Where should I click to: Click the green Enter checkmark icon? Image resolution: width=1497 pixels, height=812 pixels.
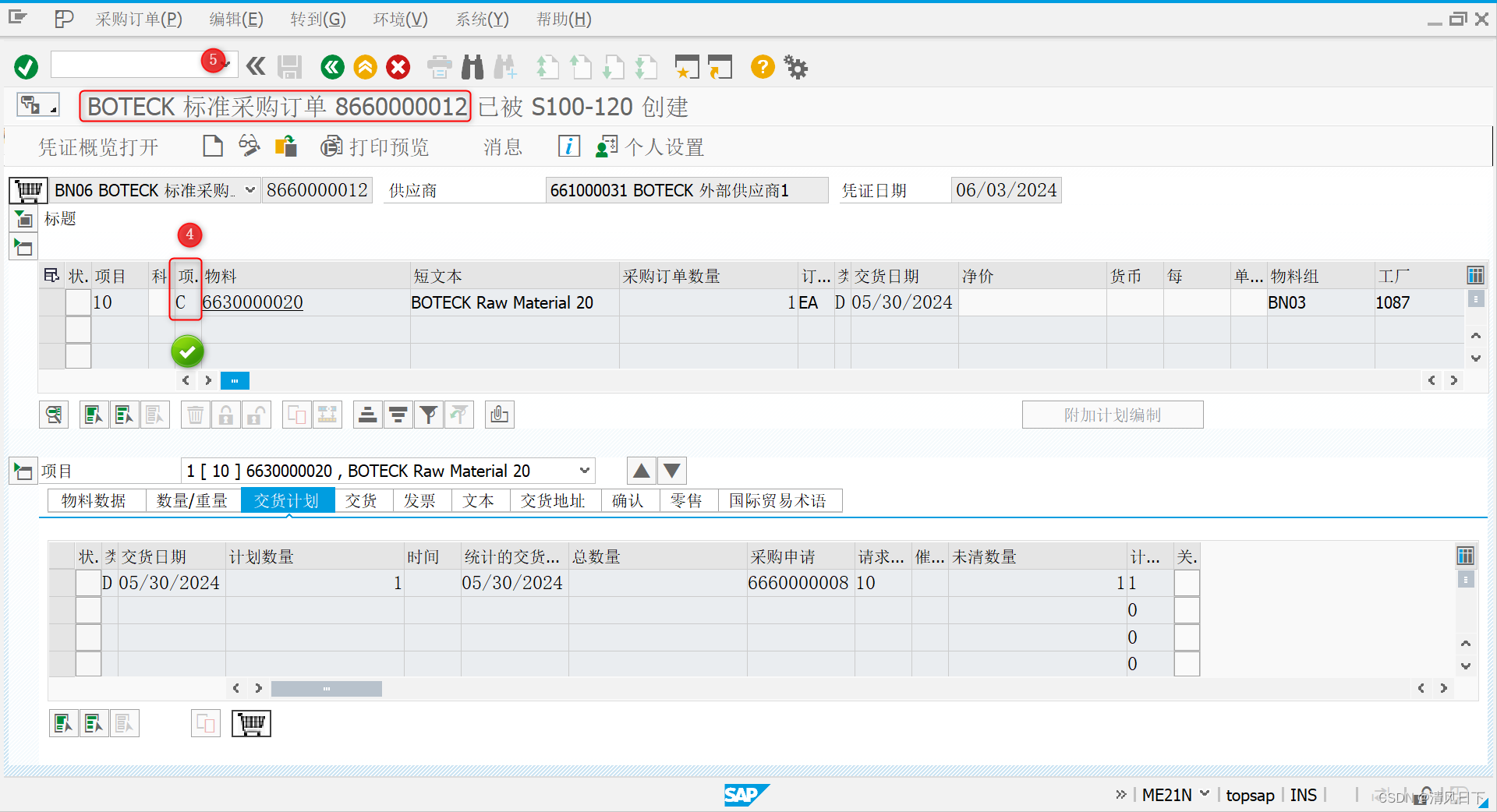(26, 67)
